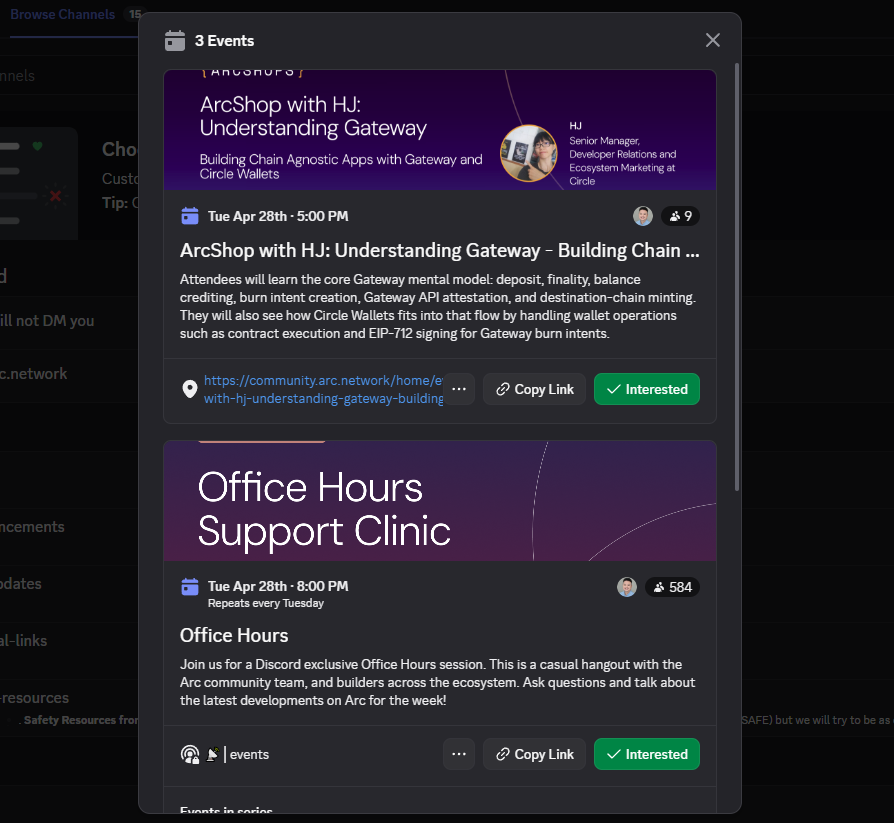Close the 3 Events dialog

713,40
